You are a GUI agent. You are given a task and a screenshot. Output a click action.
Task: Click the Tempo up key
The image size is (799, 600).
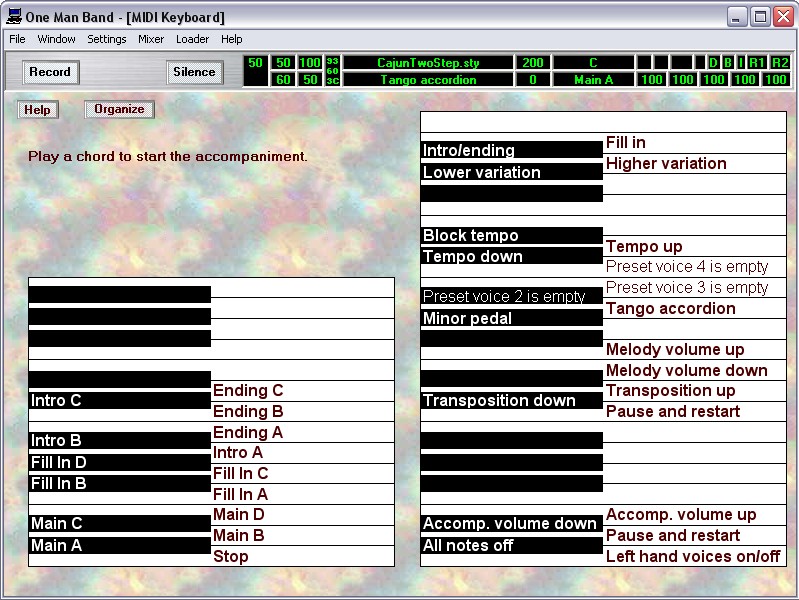[695, 246]
